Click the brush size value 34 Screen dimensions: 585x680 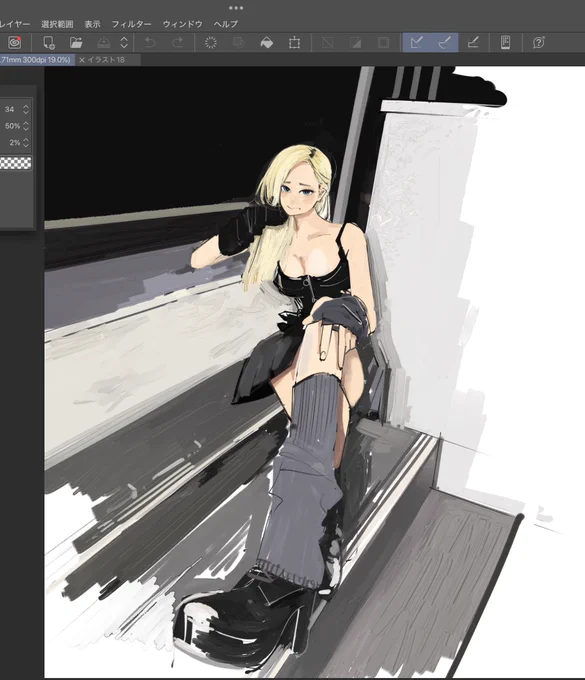click(x=10, y=109)
